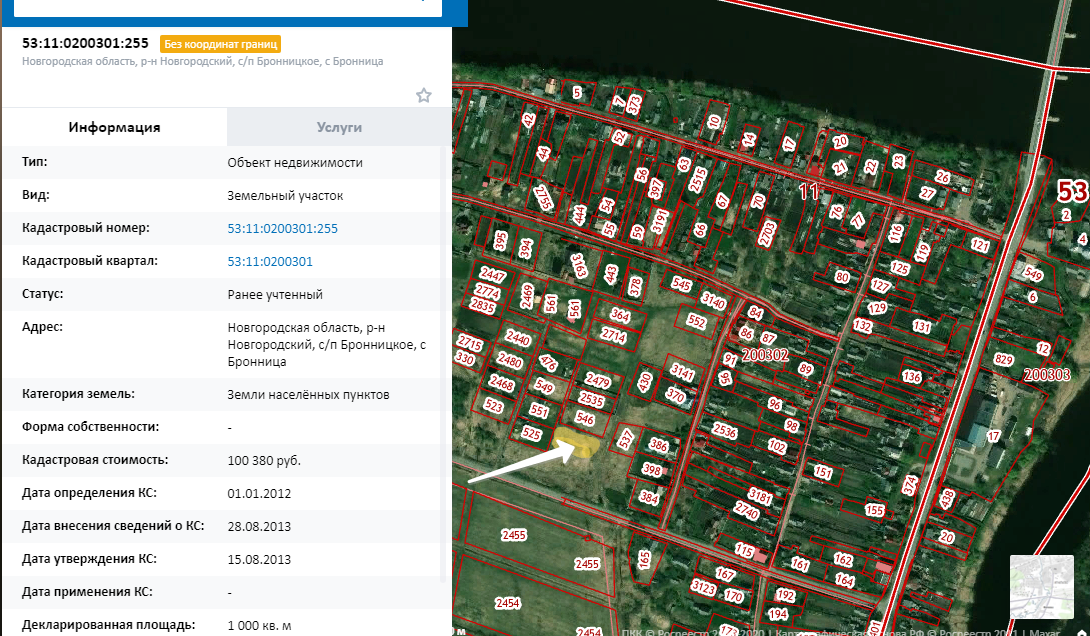Click quarter label 200303 on the map
This screenshot has width=1090, height=636.
click(x=1047, y=375)
